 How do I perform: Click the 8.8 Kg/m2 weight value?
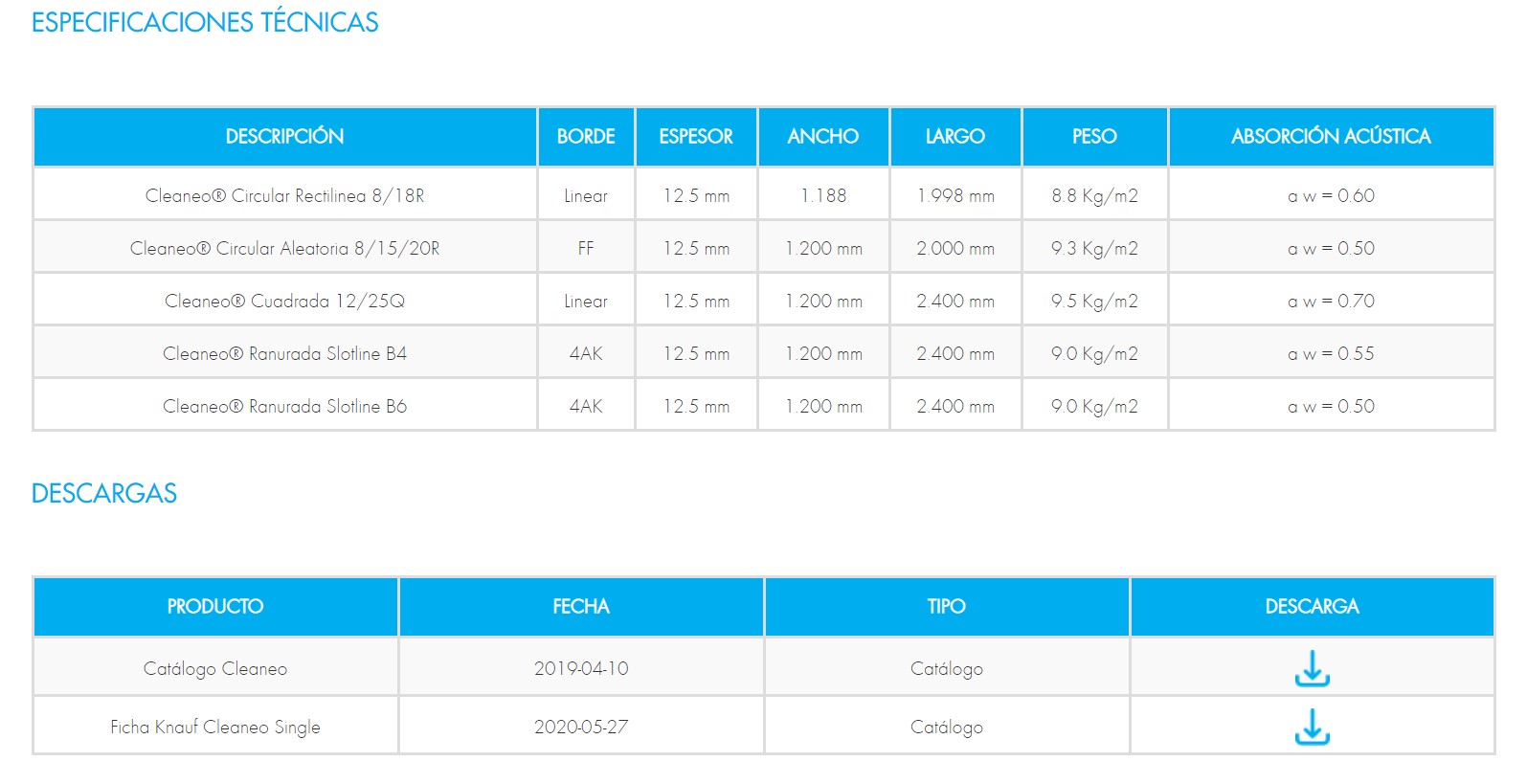(1094, 195)
